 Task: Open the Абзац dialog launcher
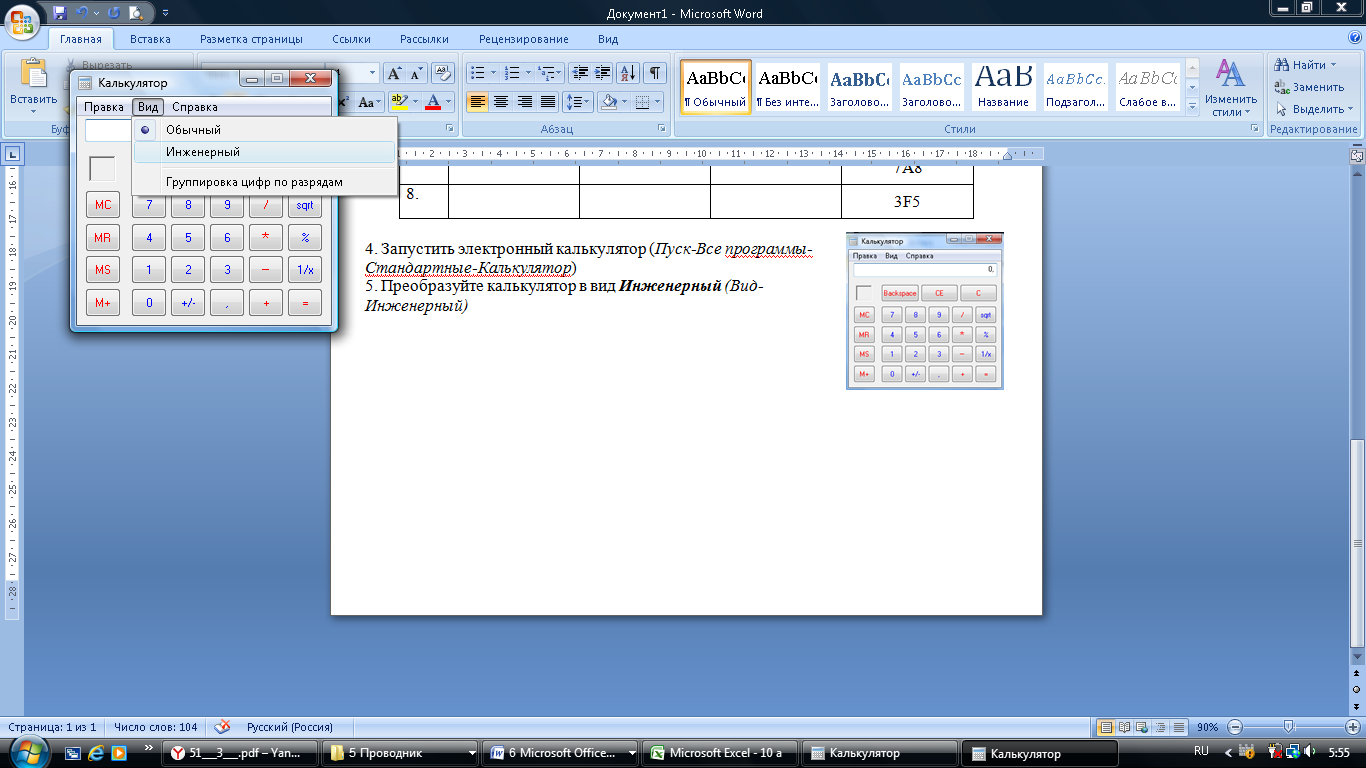661,129
